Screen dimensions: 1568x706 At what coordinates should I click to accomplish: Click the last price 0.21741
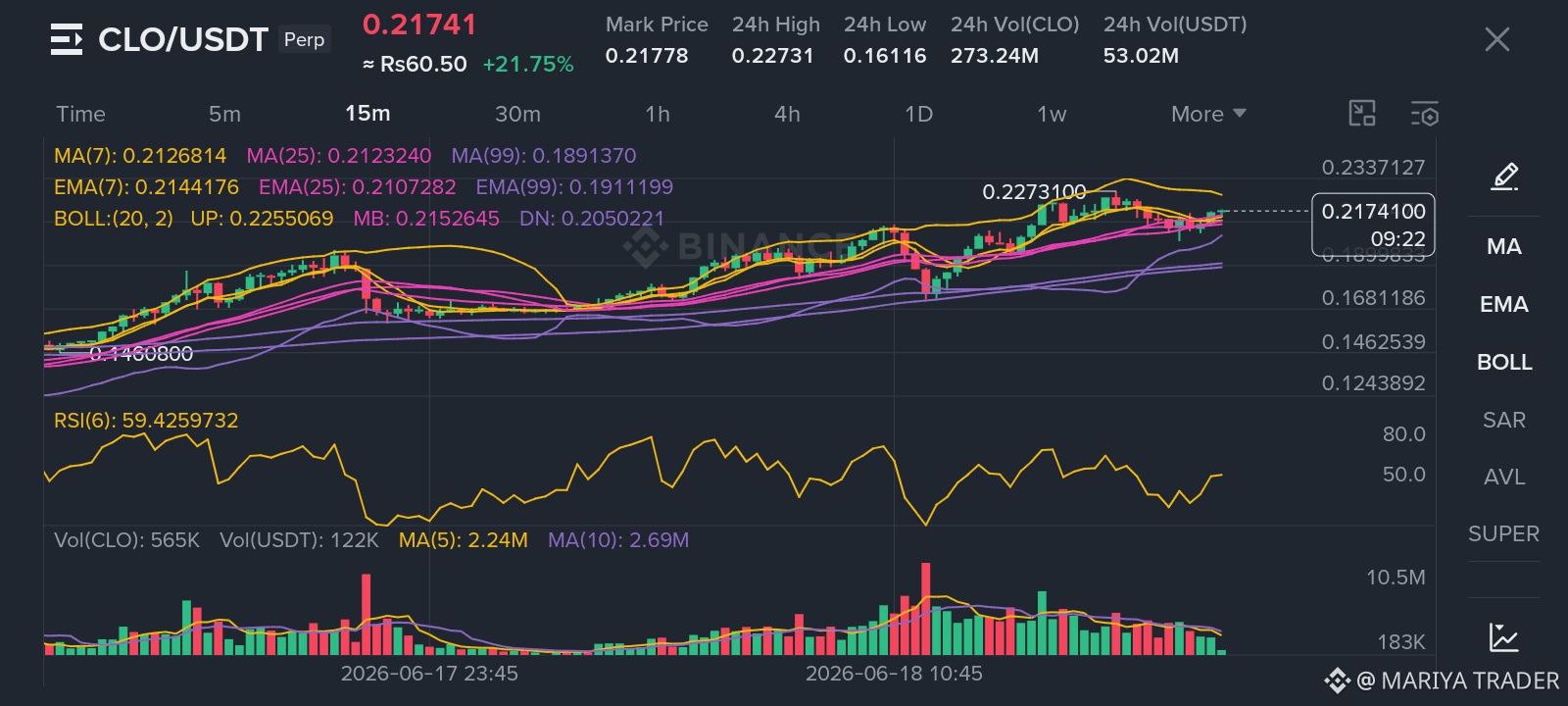[419, 25]
